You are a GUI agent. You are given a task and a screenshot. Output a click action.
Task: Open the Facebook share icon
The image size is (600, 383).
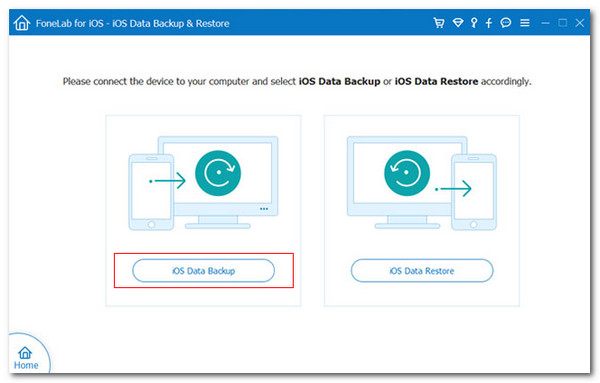[489, 23]
